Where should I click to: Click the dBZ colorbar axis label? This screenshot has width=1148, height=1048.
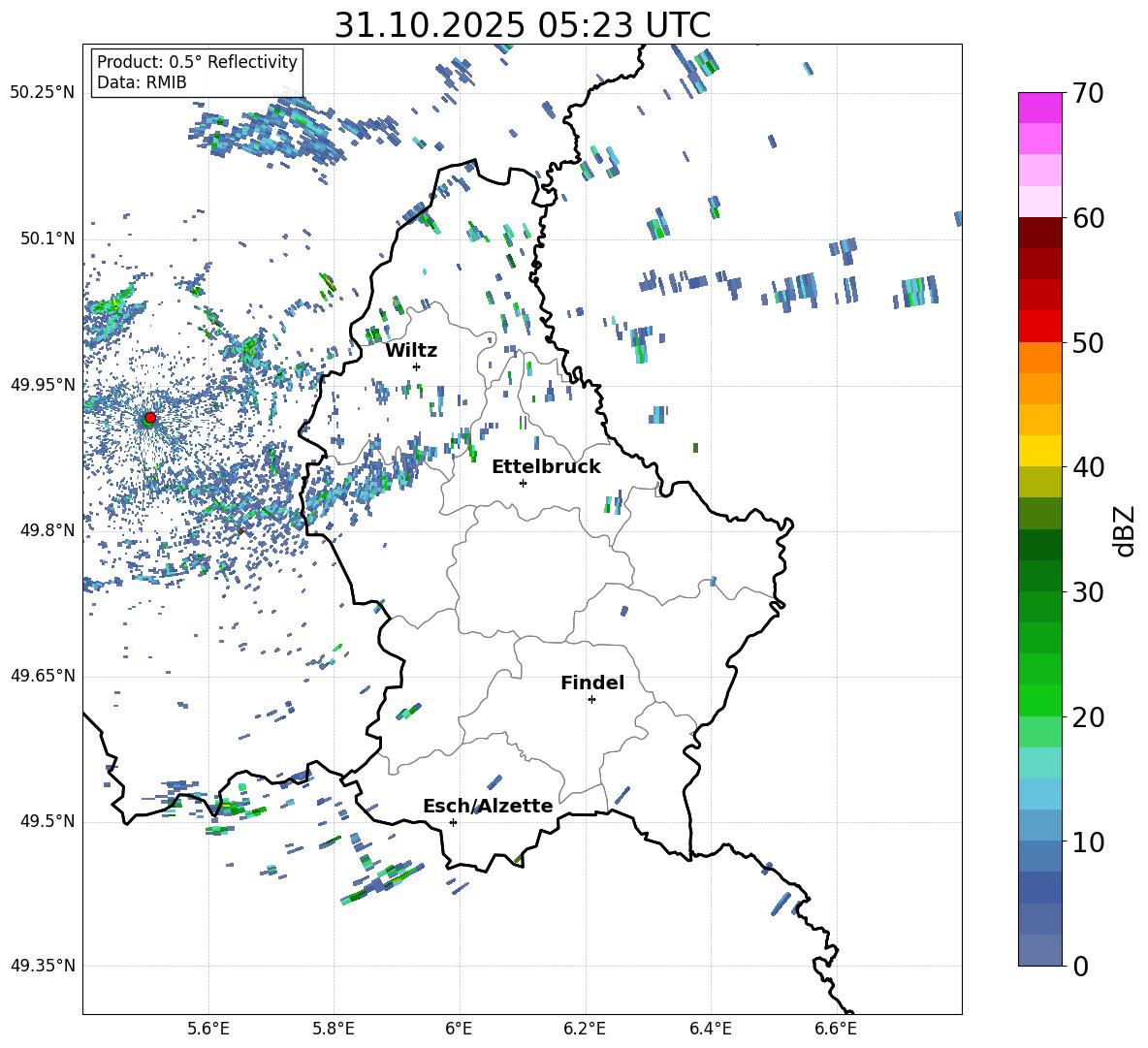click(1125, 531)
